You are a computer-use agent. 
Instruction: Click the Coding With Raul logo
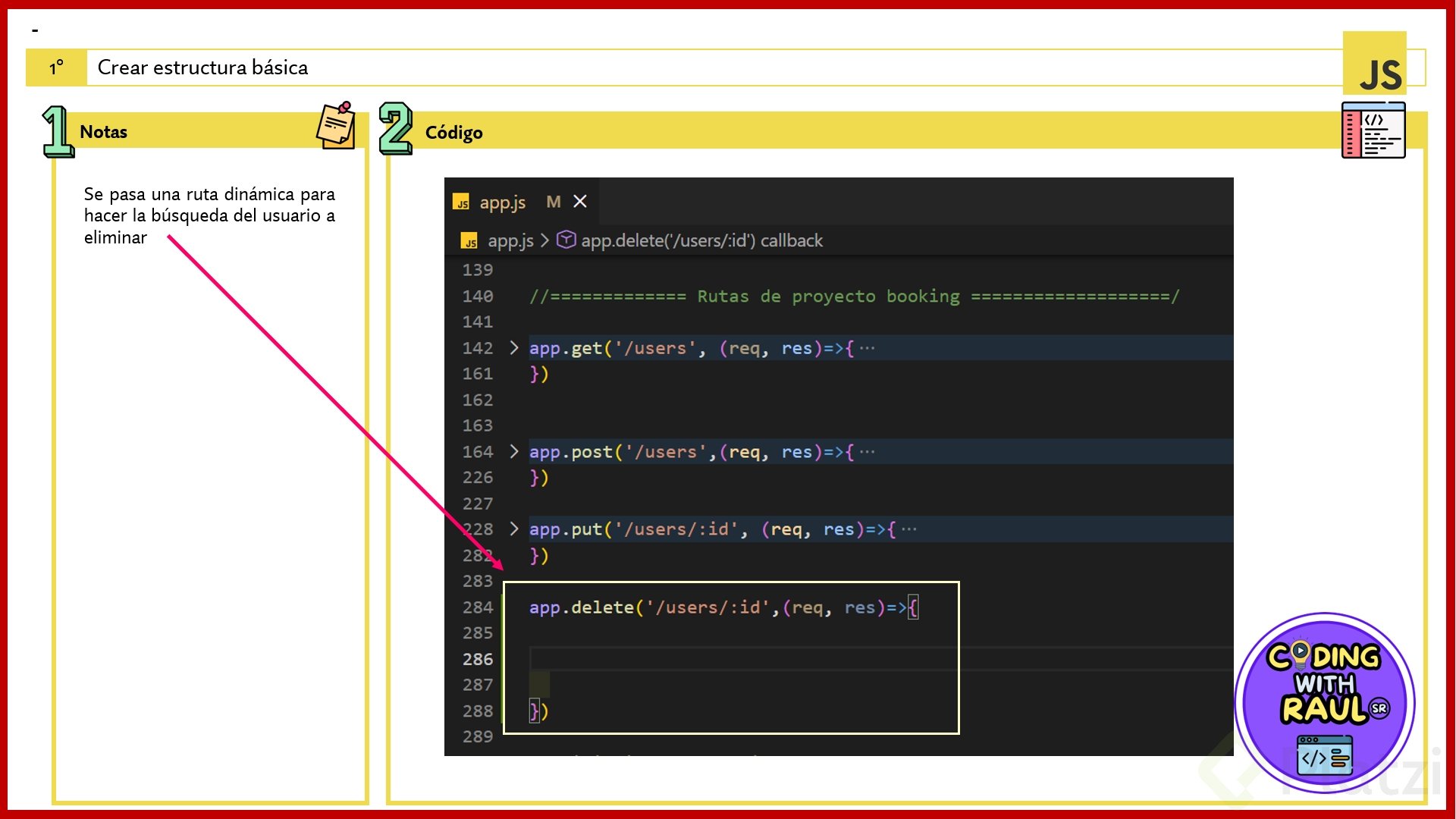(x=1324, y=701)
